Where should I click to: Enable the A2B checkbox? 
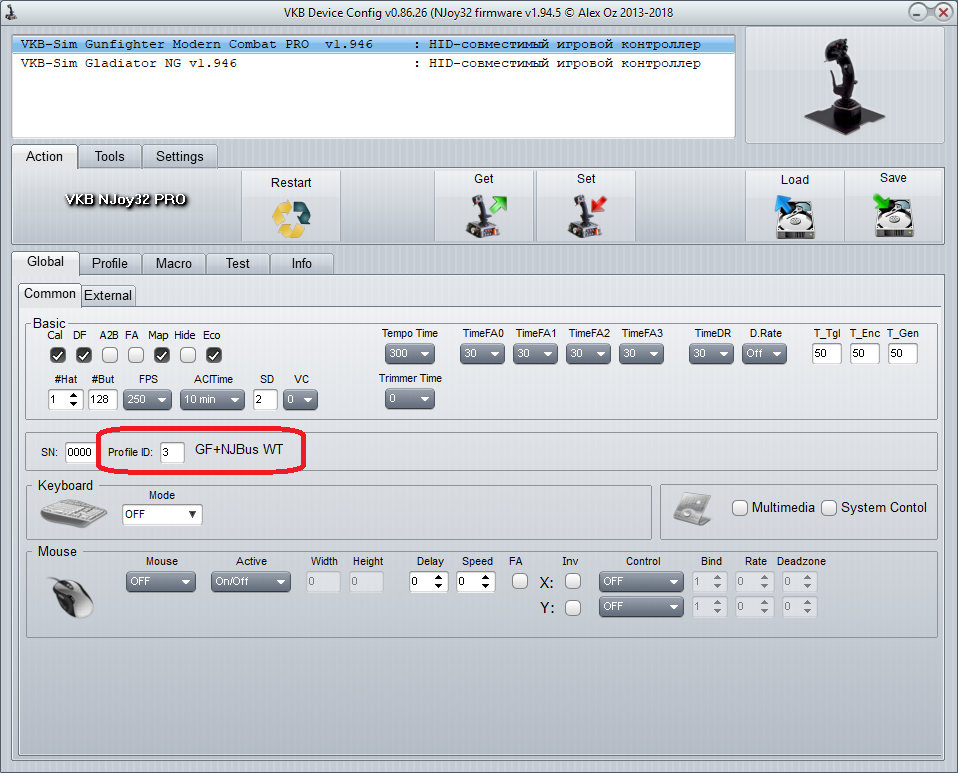(110, 354)
